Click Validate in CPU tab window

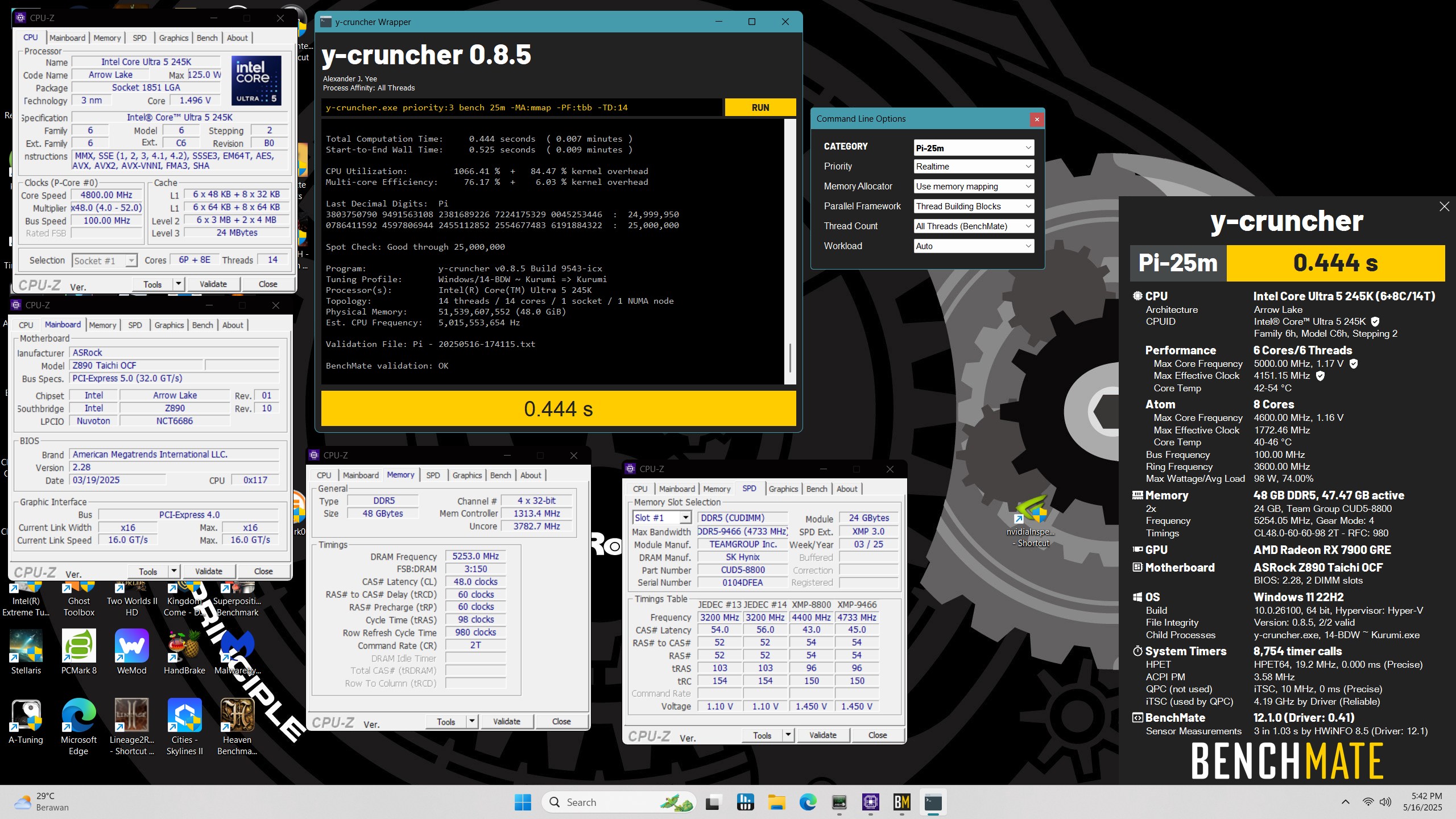point(213,284)
